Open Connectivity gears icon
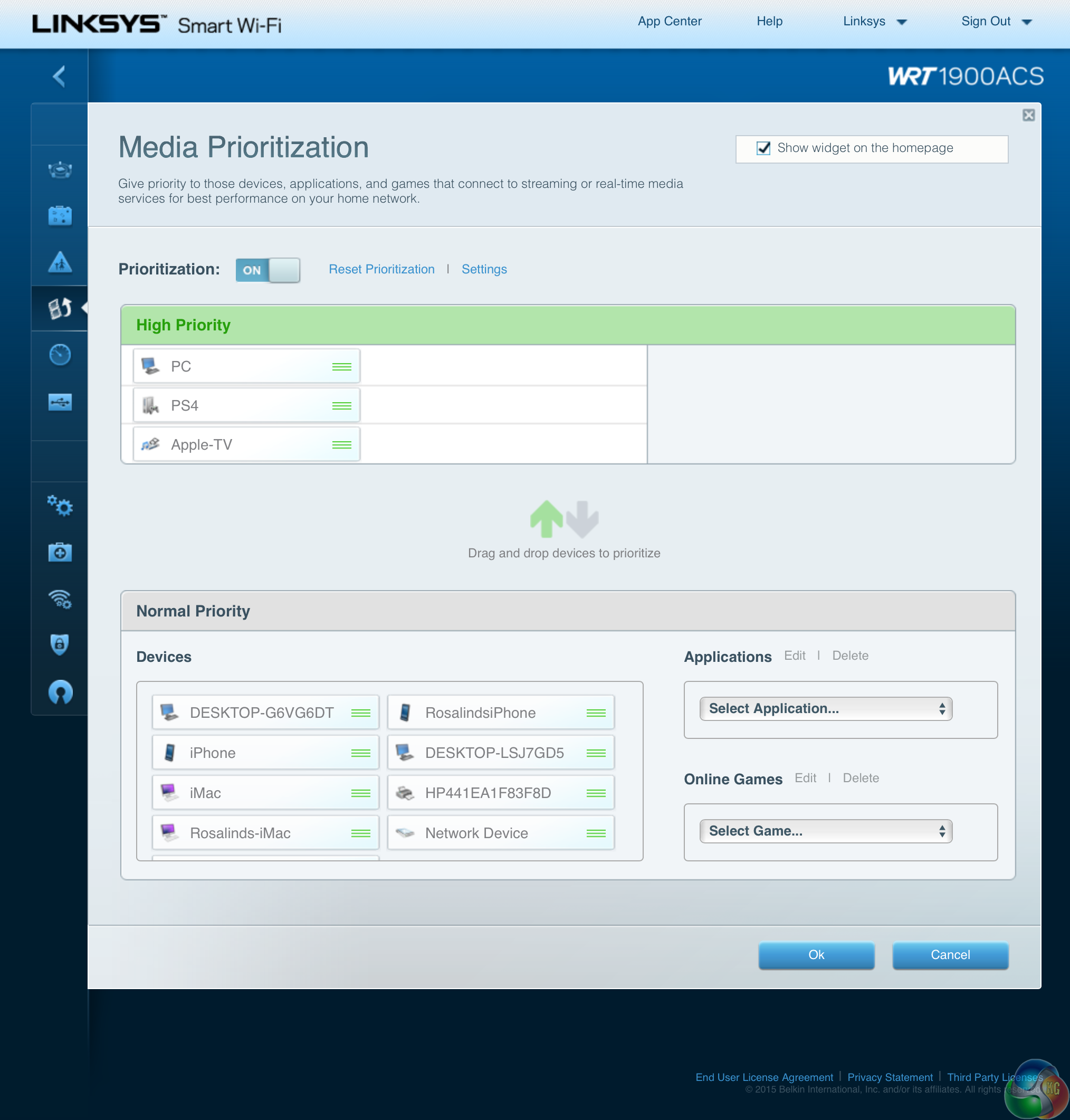This screenshot has width=1070, height=1120. tap(59, 506)
